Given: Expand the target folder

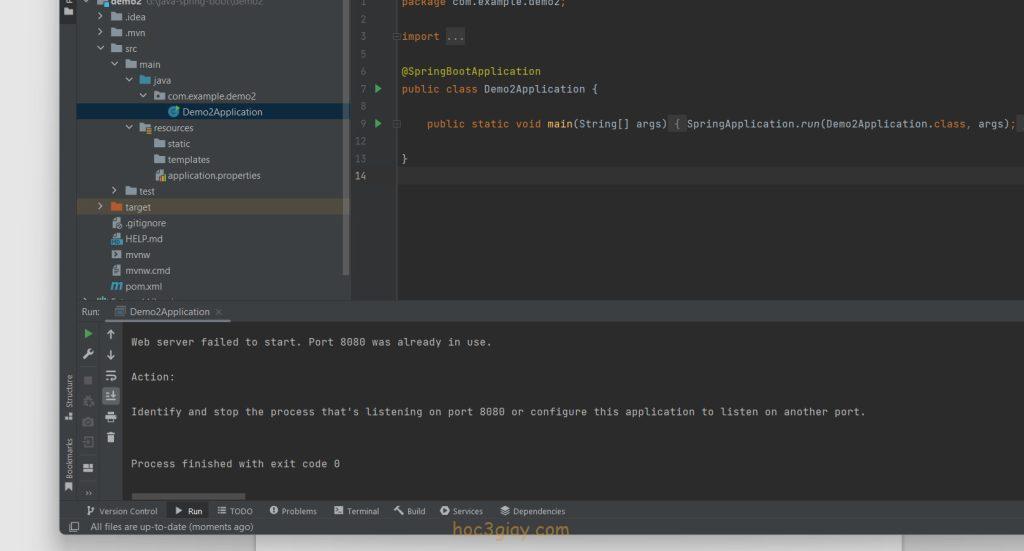Looking at the screenshot, I should point(100,207).
